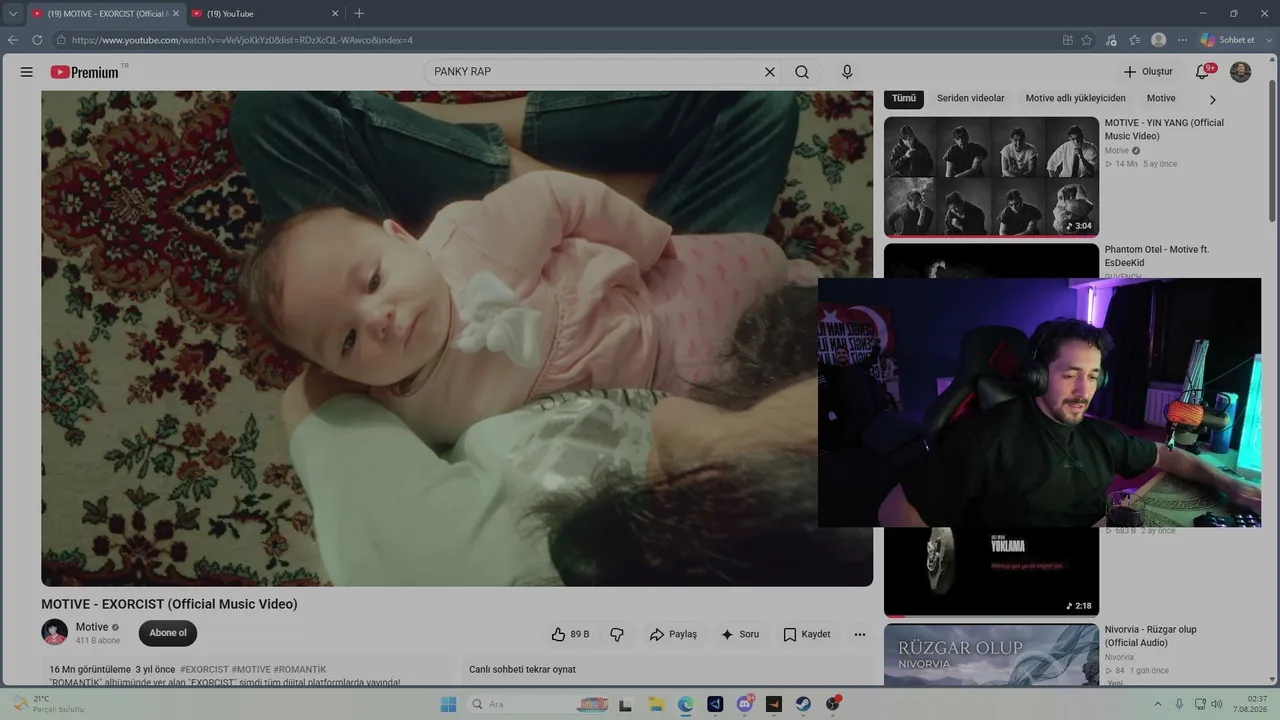Show hidden system tray icons
This screenshot has height=720, width=1280.
pyautogui.click(x=1158, y=704)
